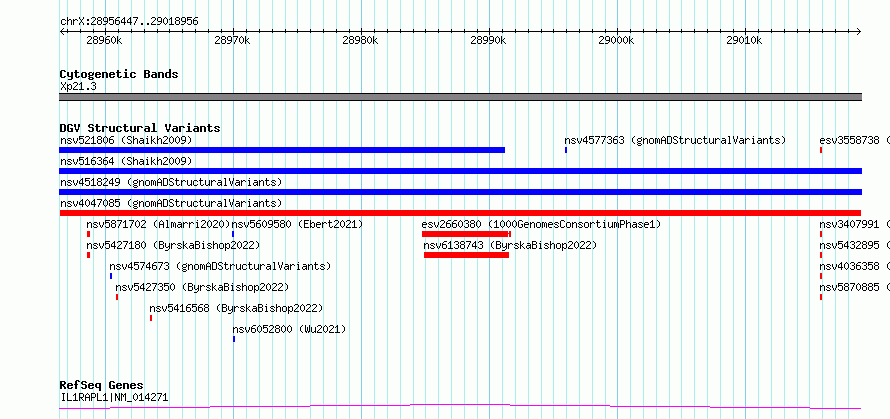Image resolution: width=890 pixels, height=419 pixels.
Task: Open the nsv516364 (Shaikh2009) variant label
Action: coord(126,161)
